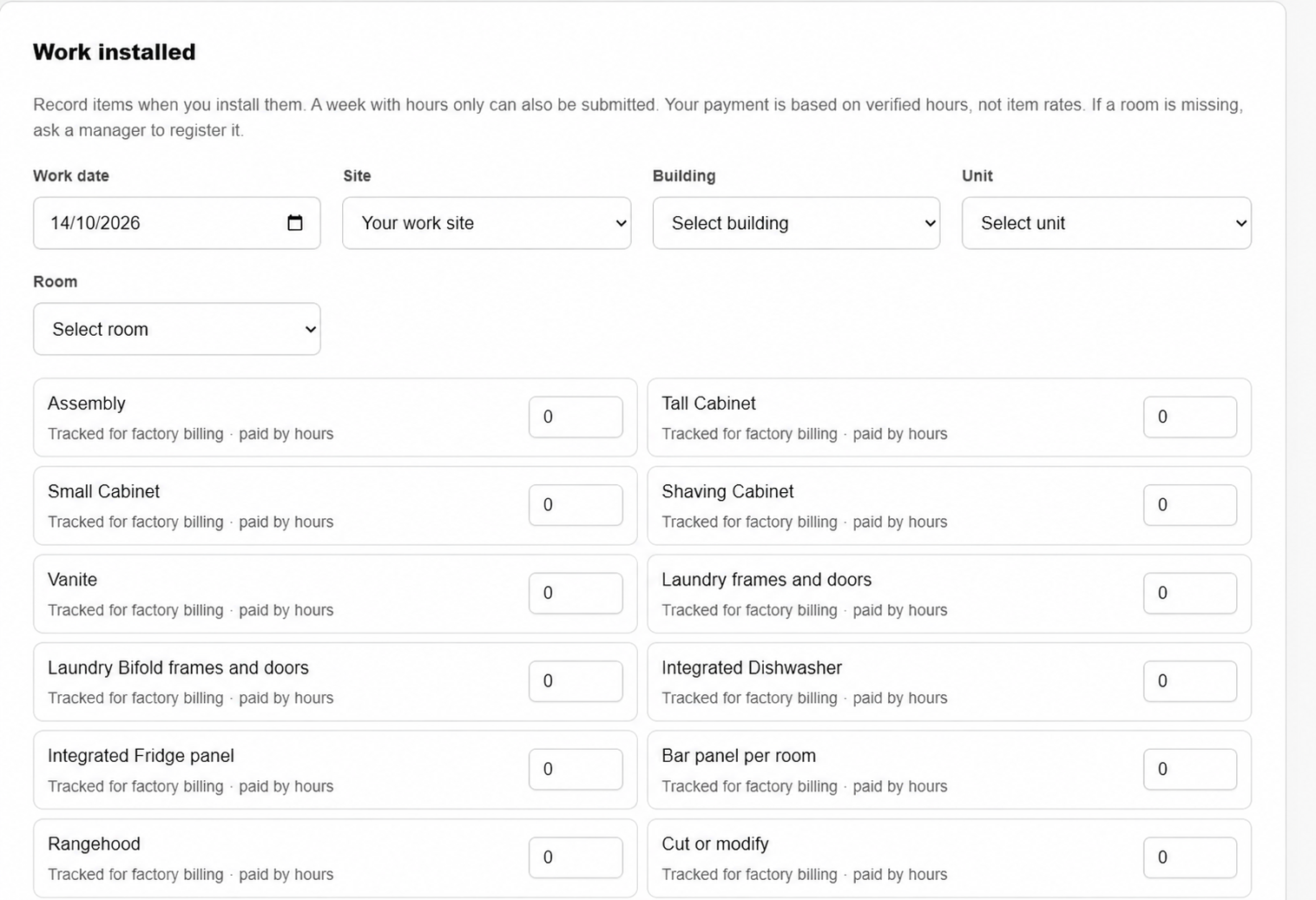This screenshot has width=1316, height=900.
Task: Focus the Rangehood quantity field
Action: point(576,857)
